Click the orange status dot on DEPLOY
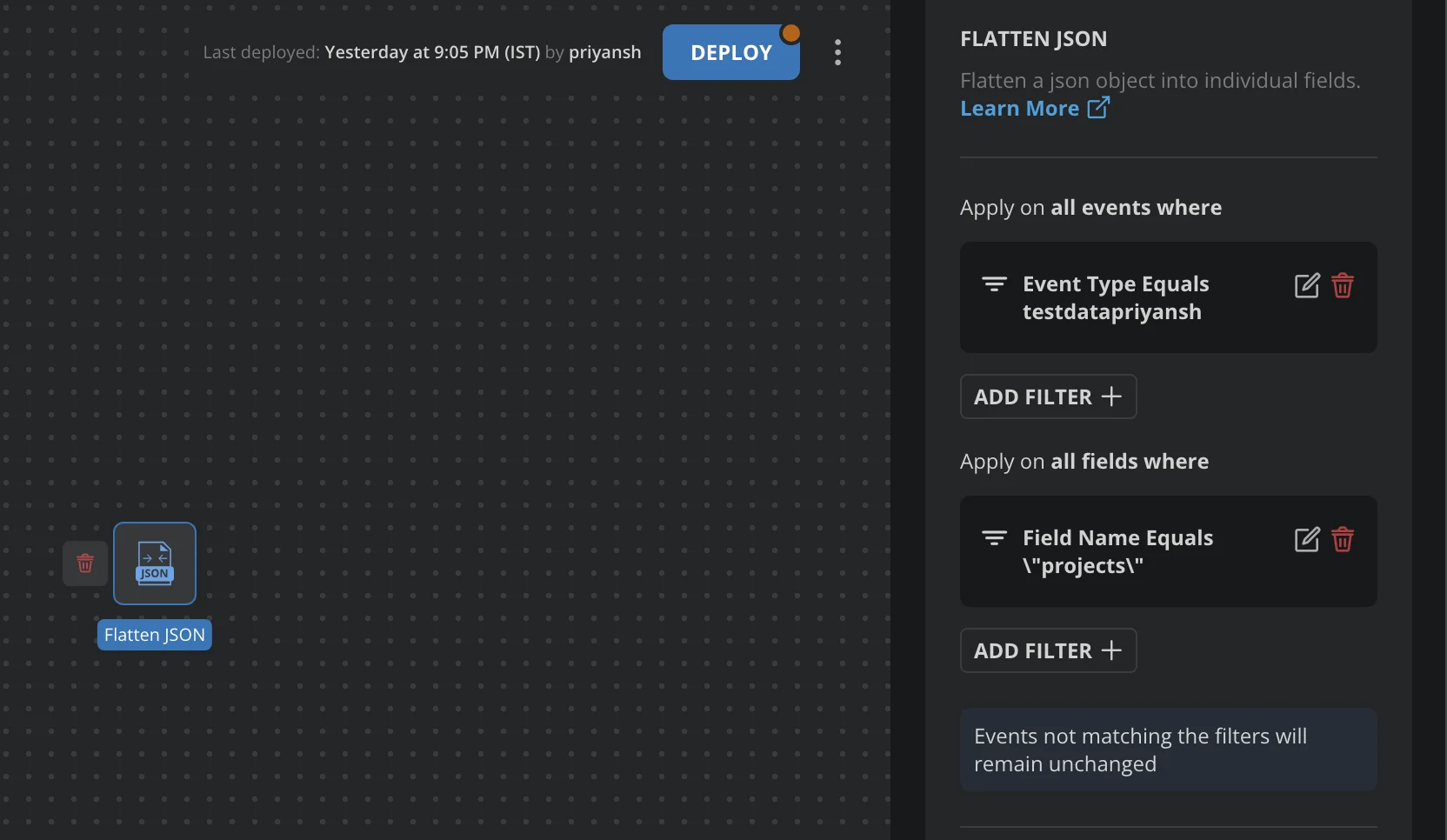 click(x=790, y=33)
